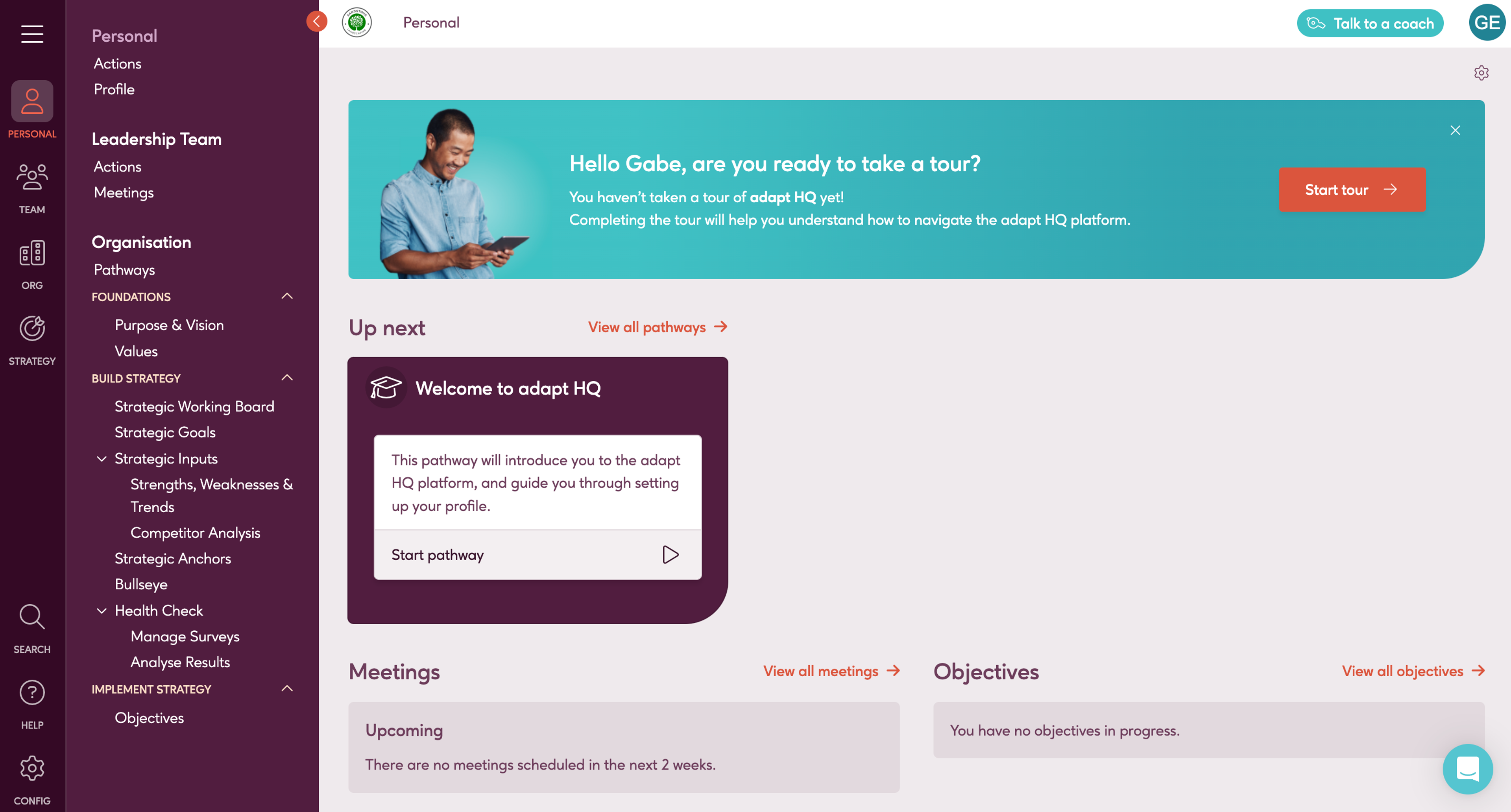Select the Values menu item
The height and width of the screenshot is (812, 1511).
click(137, 351)
